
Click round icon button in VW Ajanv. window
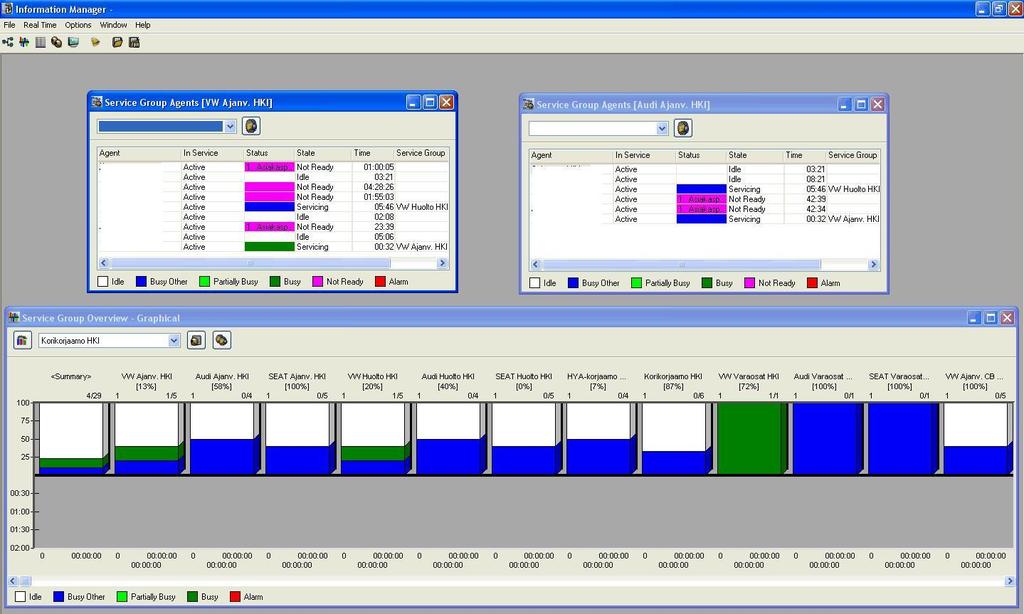[251, 126]
